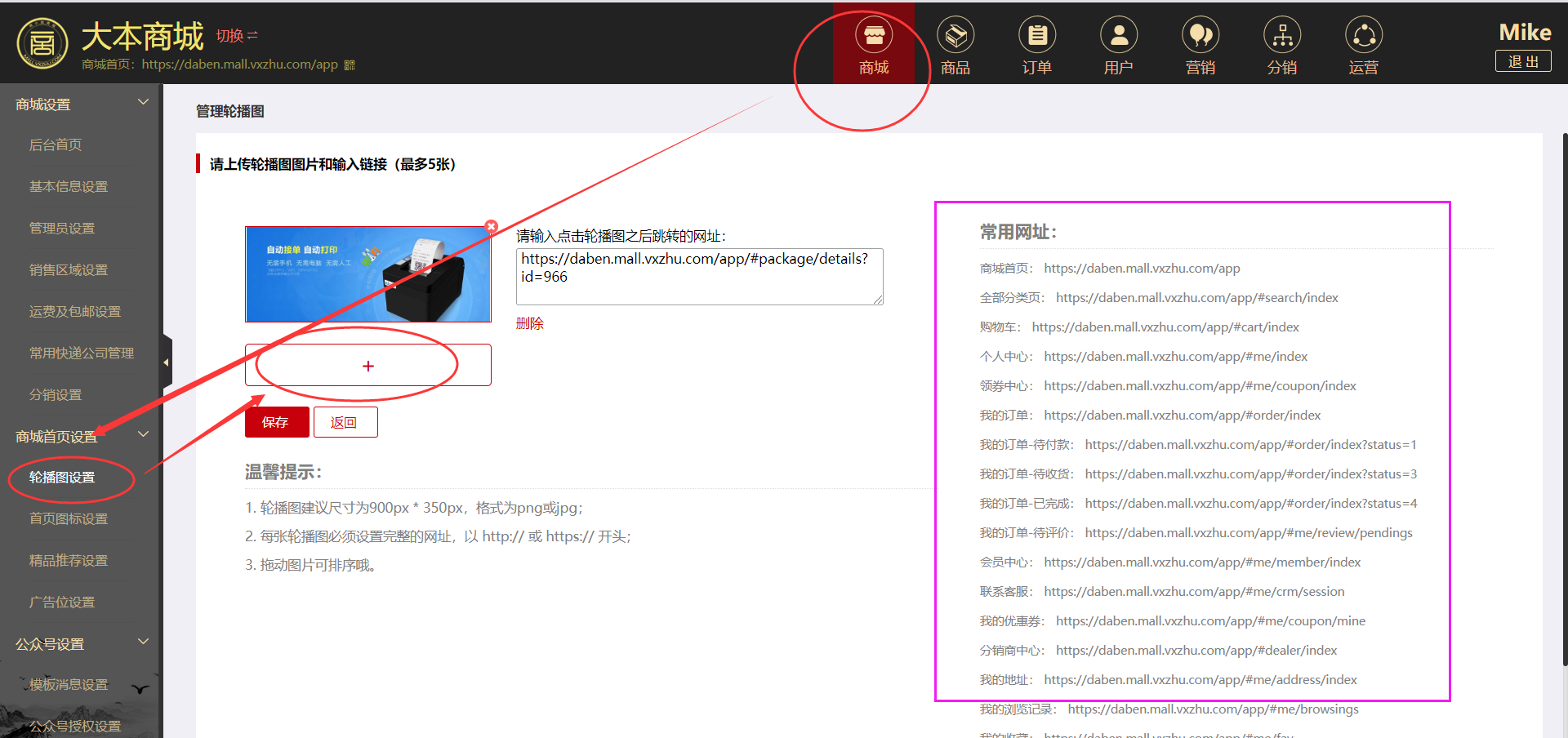Click the 运营 (operations) icon in top navigation
The height and width of the screenshot is (738, 1568).
pyautogui.click(x=1364, y=37)
